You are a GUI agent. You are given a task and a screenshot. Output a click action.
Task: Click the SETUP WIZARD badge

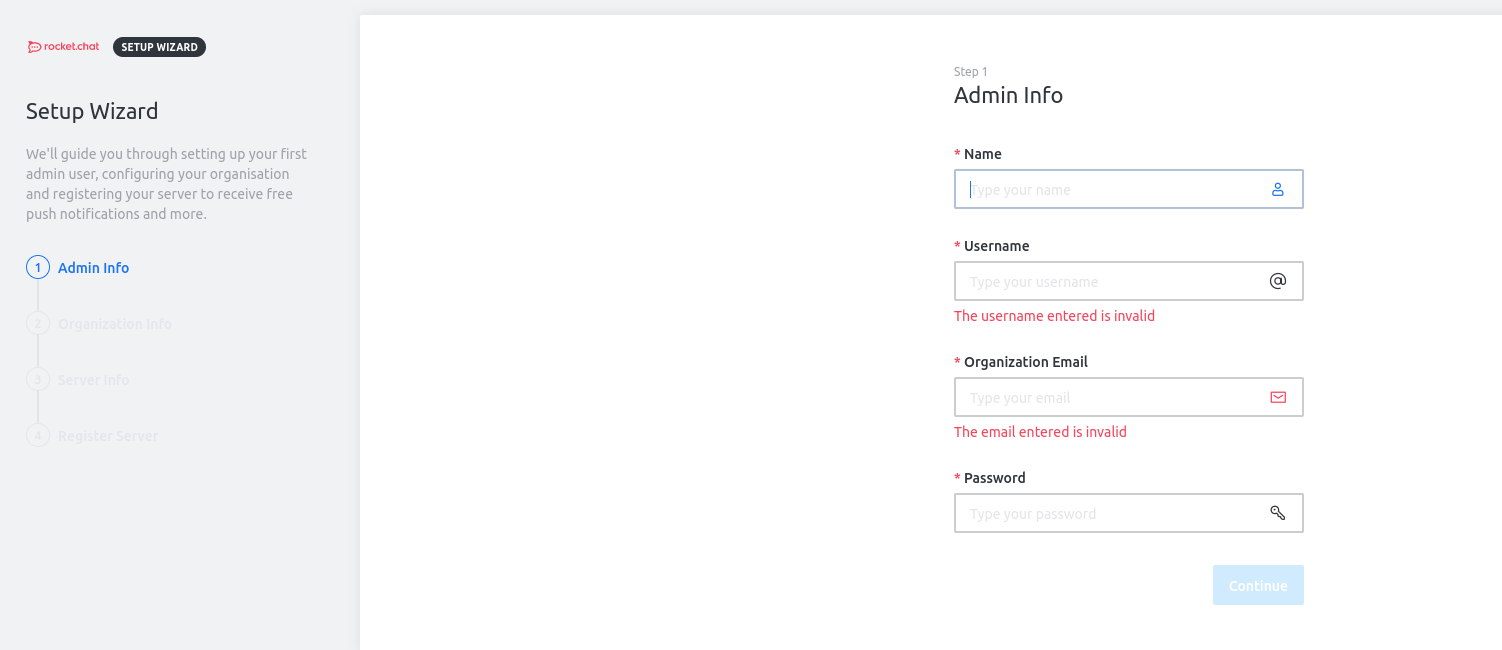click(x=159, y=47)
